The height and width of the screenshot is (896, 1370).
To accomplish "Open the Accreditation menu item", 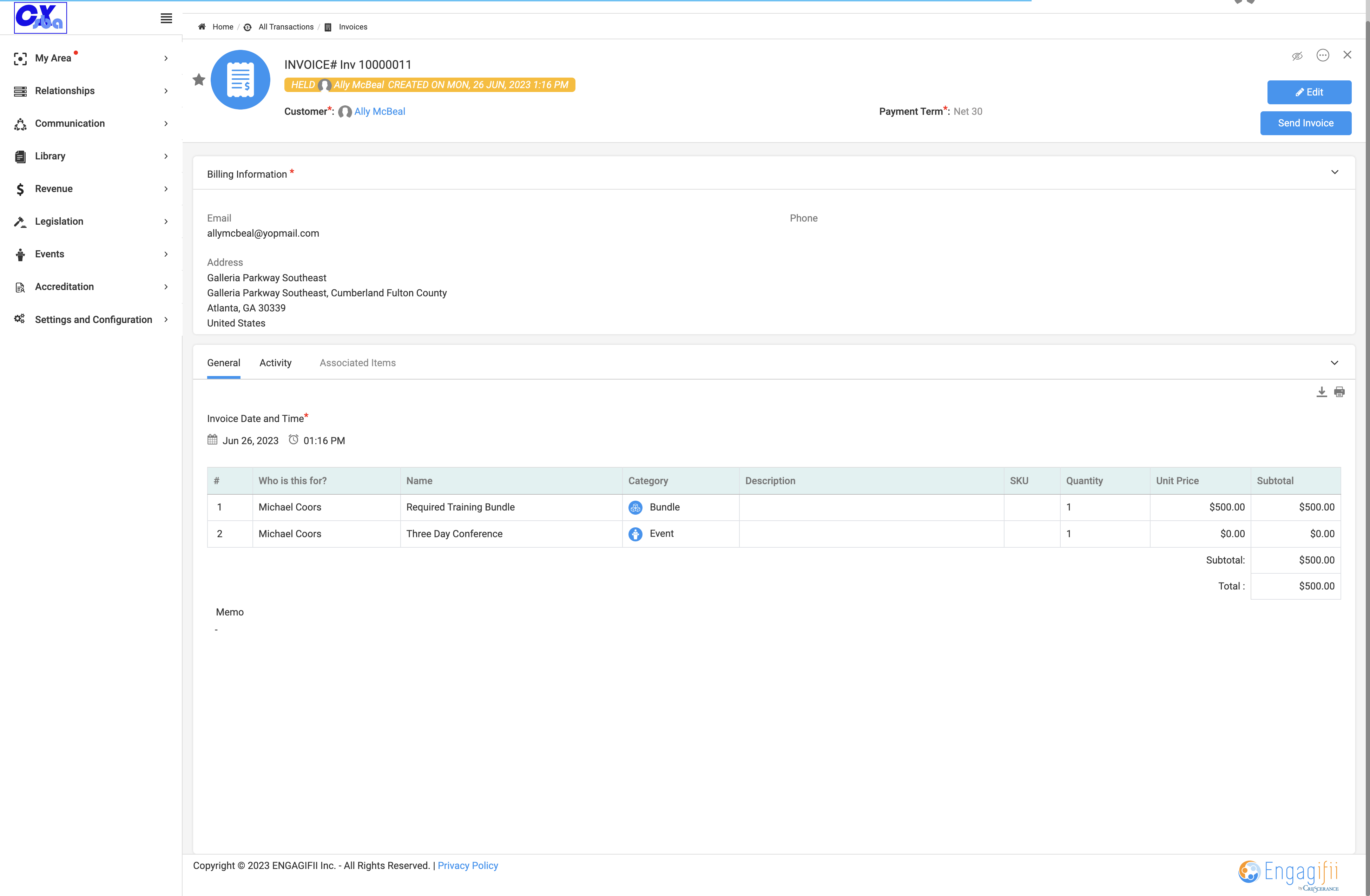I will click(x=91, y=286).
